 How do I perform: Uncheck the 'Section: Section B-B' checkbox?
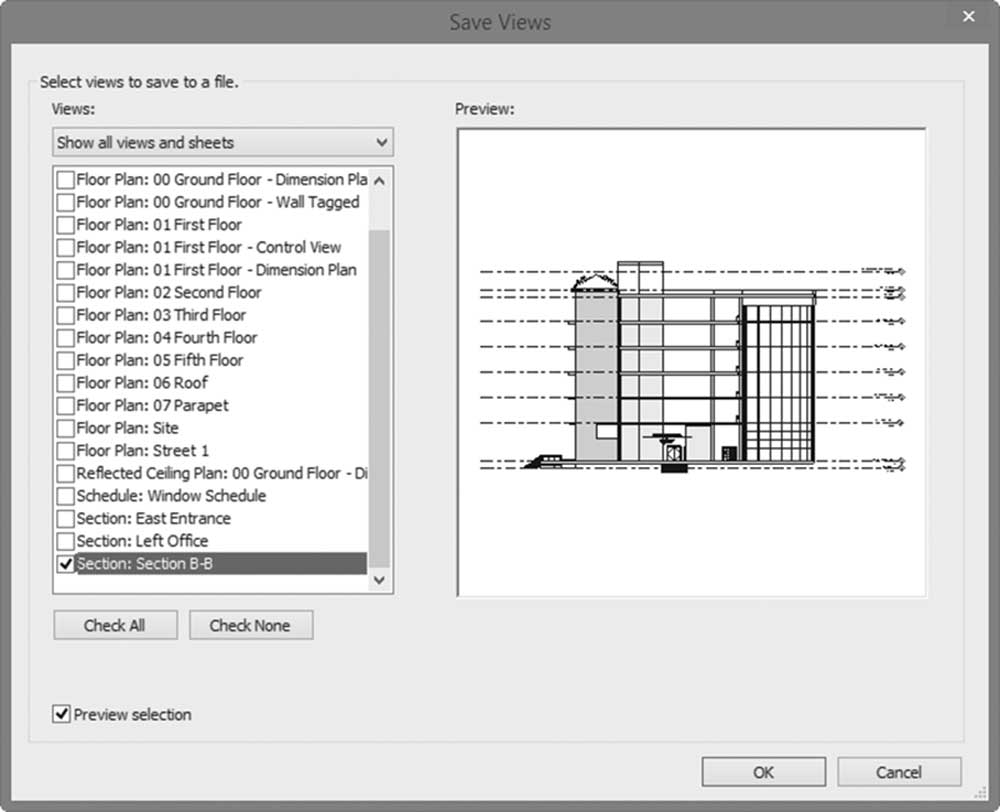65,564
